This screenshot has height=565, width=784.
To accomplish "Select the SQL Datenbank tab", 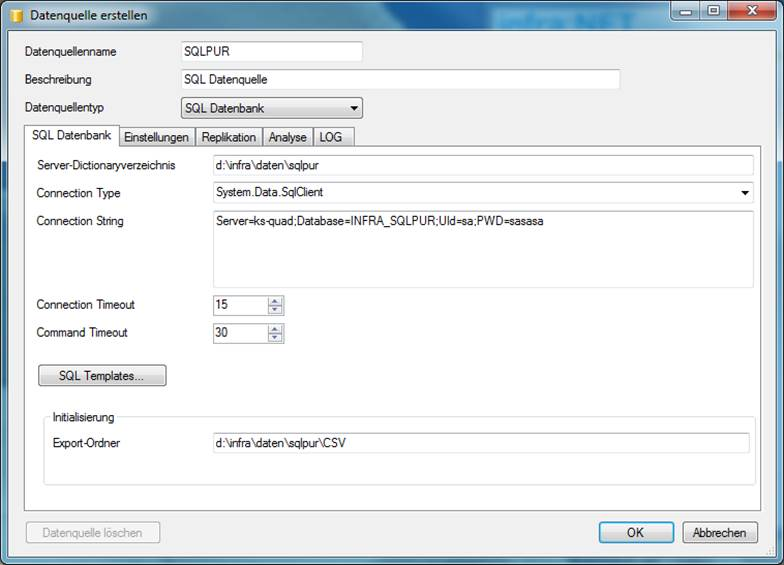I will pos(71,136).
